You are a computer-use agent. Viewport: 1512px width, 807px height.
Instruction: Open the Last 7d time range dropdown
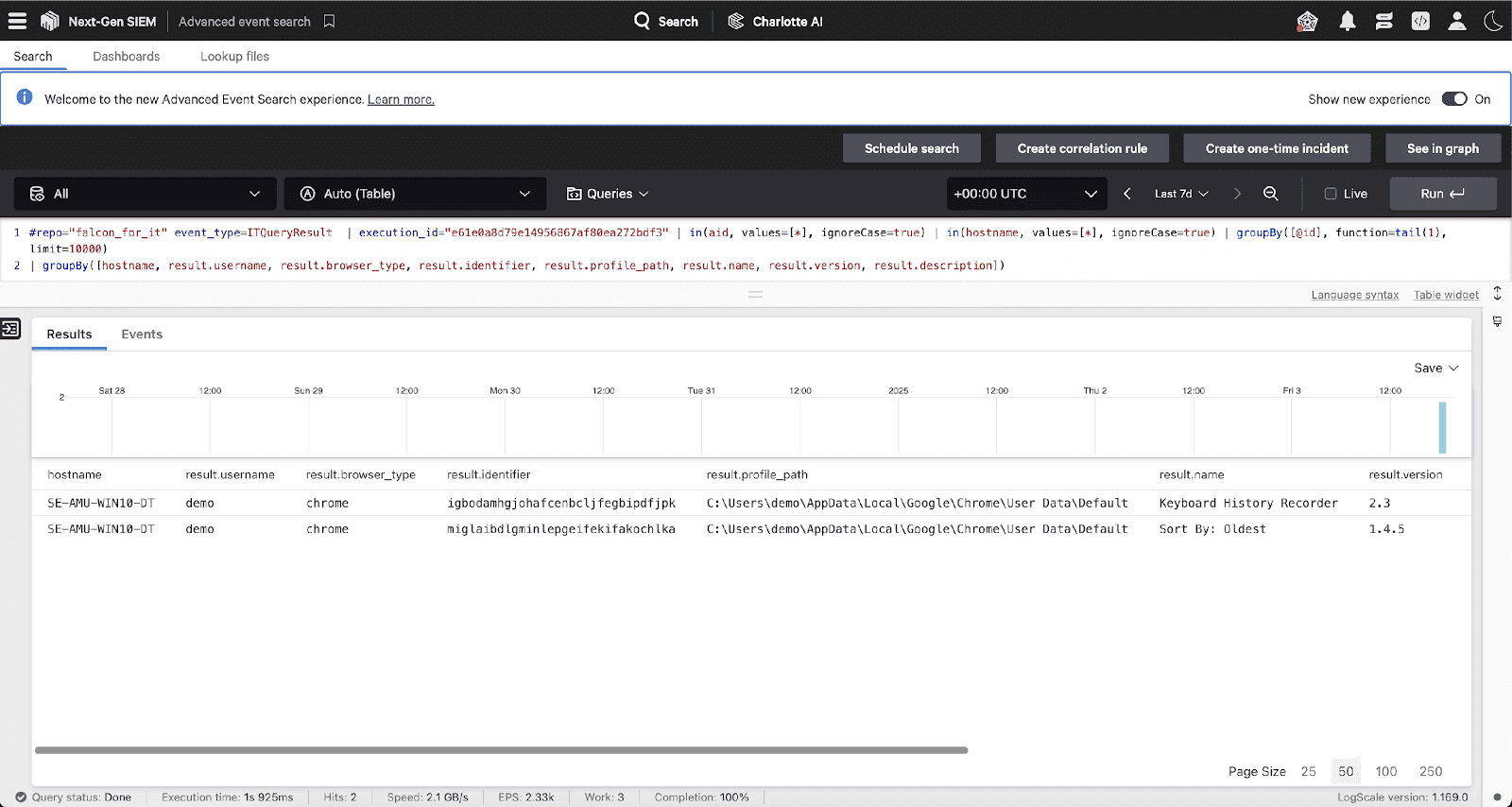pyautogui.click(x=1181, y=194)
